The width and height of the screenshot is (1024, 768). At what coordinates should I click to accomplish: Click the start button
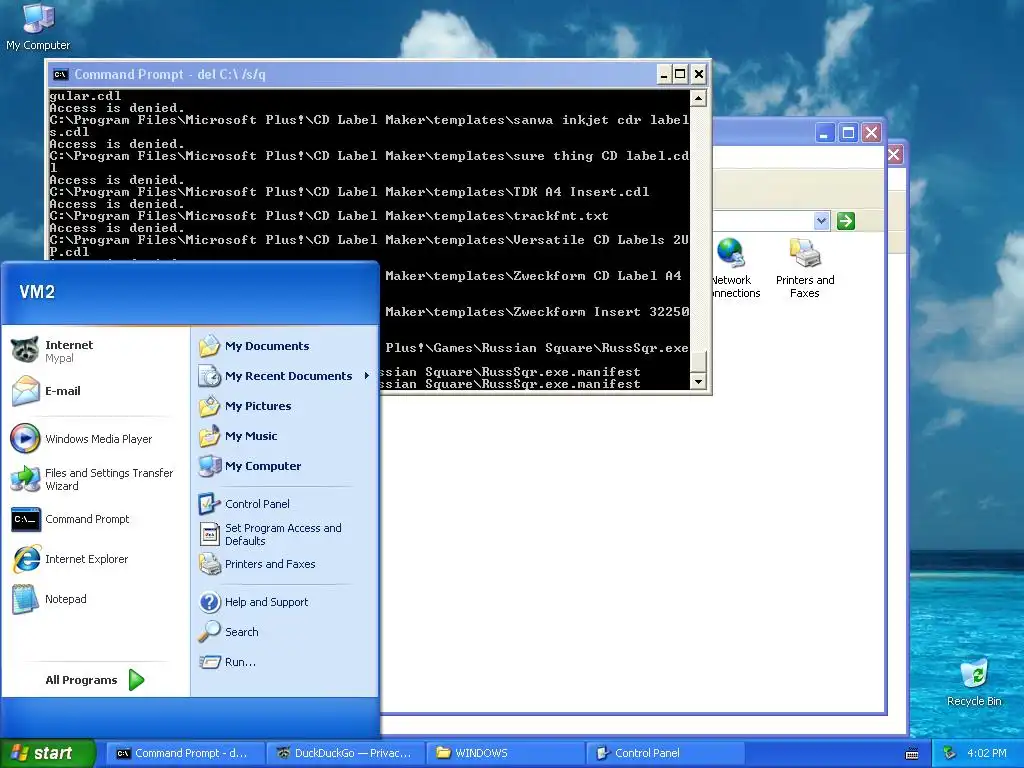[x=48, y=753]
